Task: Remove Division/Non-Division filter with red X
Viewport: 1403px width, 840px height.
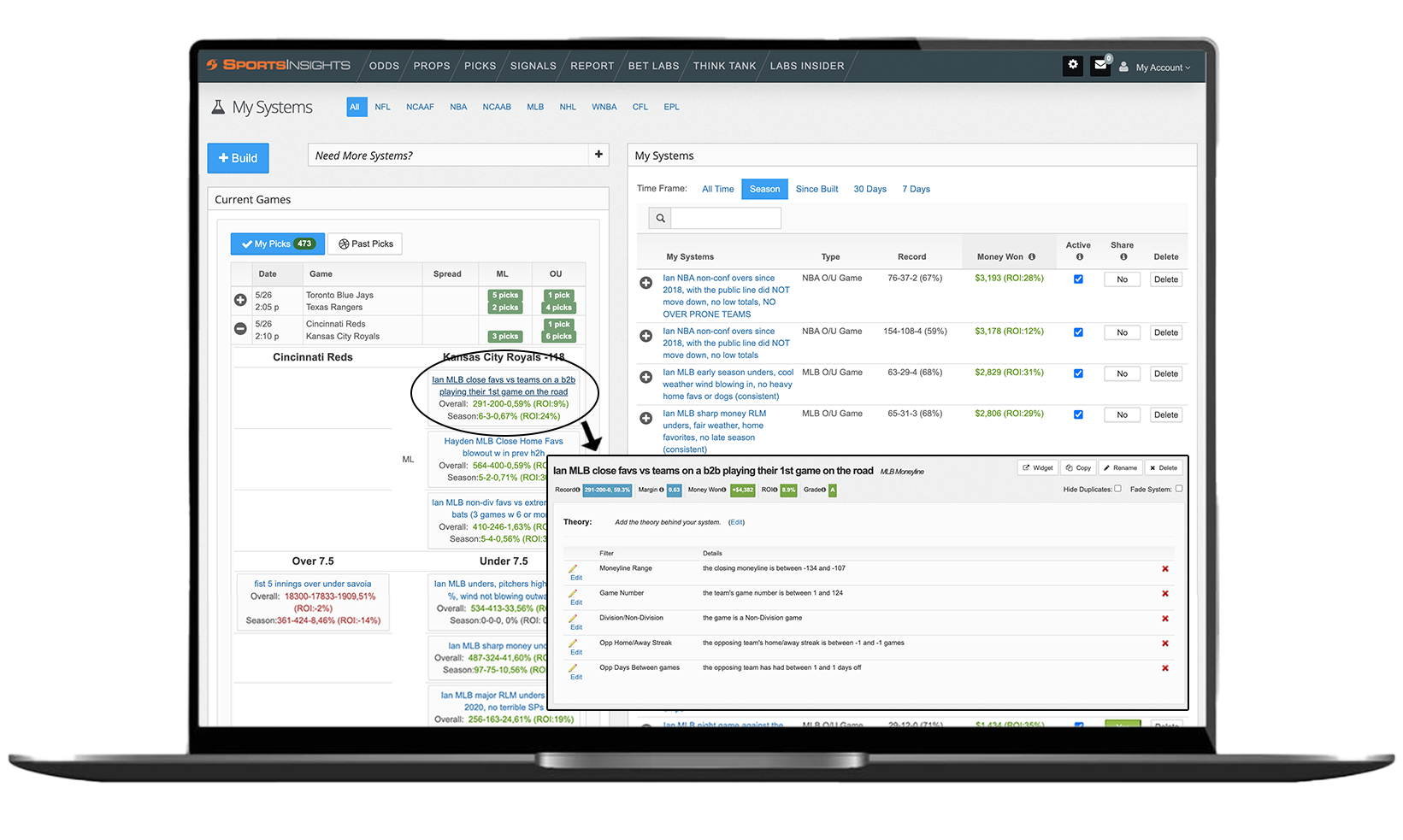Action: click(x=1165, y=619)
